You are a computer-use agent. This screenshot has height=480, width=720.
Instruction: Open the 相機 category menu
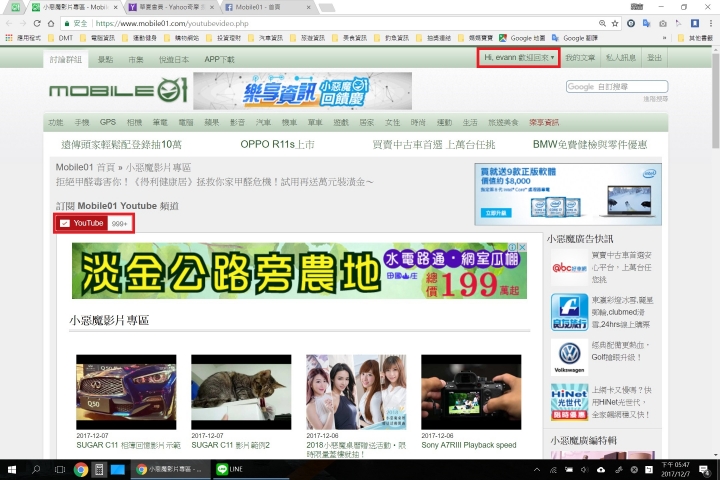[134, 123]
